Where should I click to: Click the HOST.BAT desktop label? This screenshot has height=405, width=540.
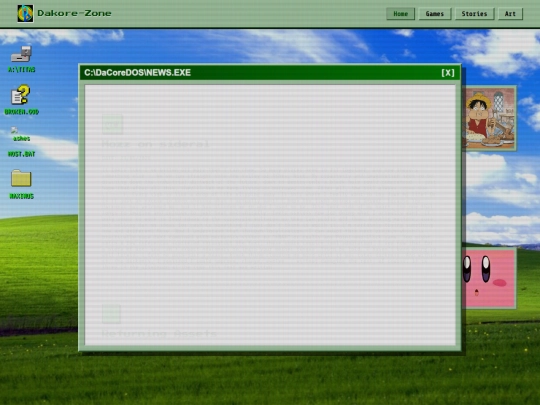(21, 154)
